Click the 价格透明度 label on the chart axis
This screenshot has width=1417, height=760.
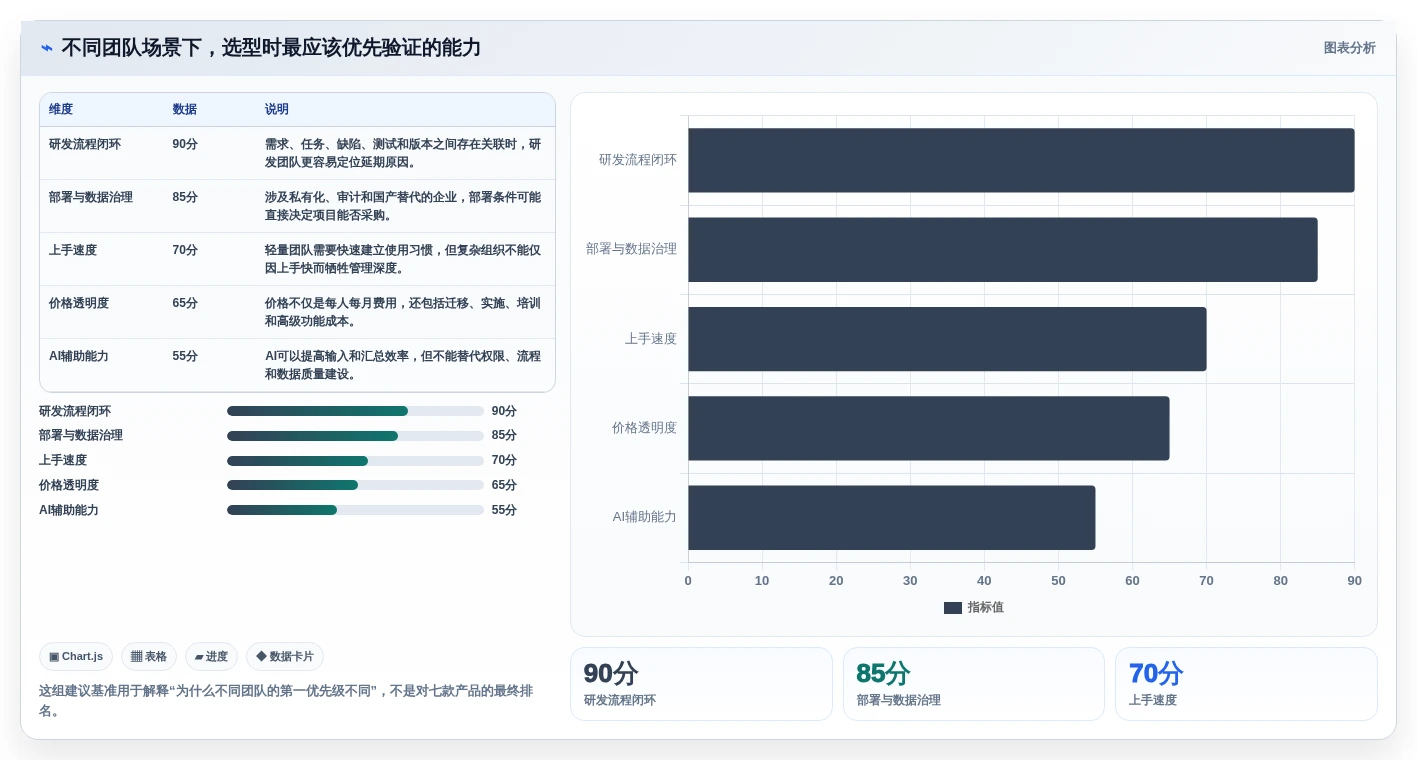point(644,428)
